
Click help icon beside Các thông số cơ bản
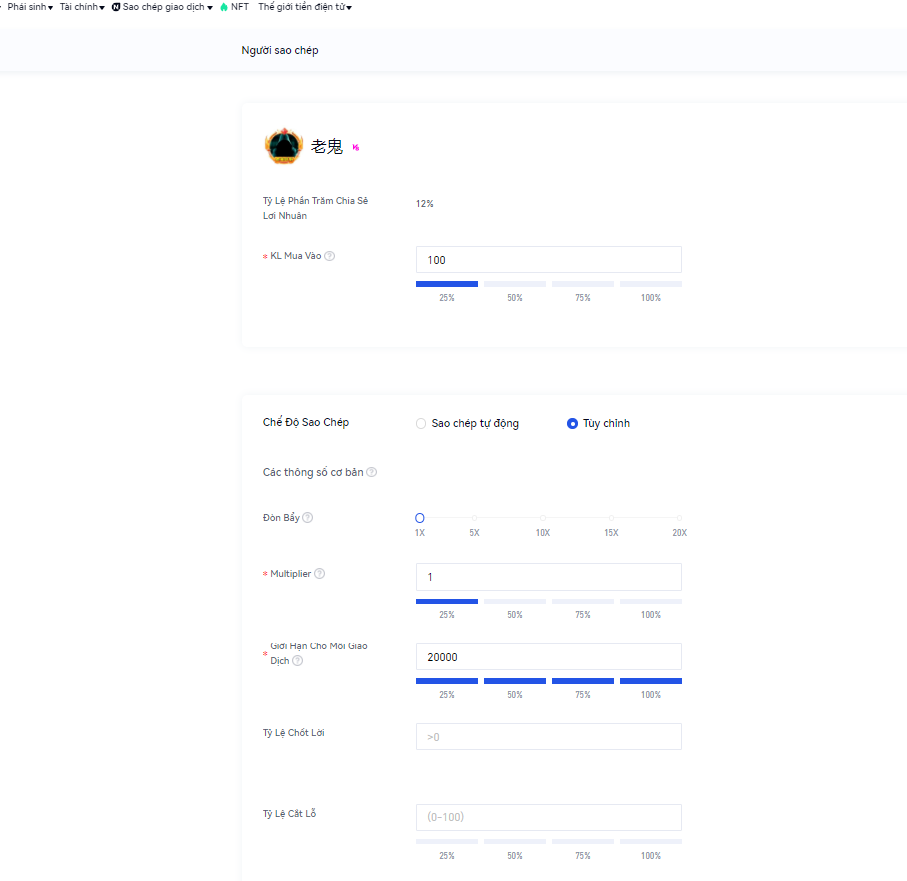click(x=372, y=472)
